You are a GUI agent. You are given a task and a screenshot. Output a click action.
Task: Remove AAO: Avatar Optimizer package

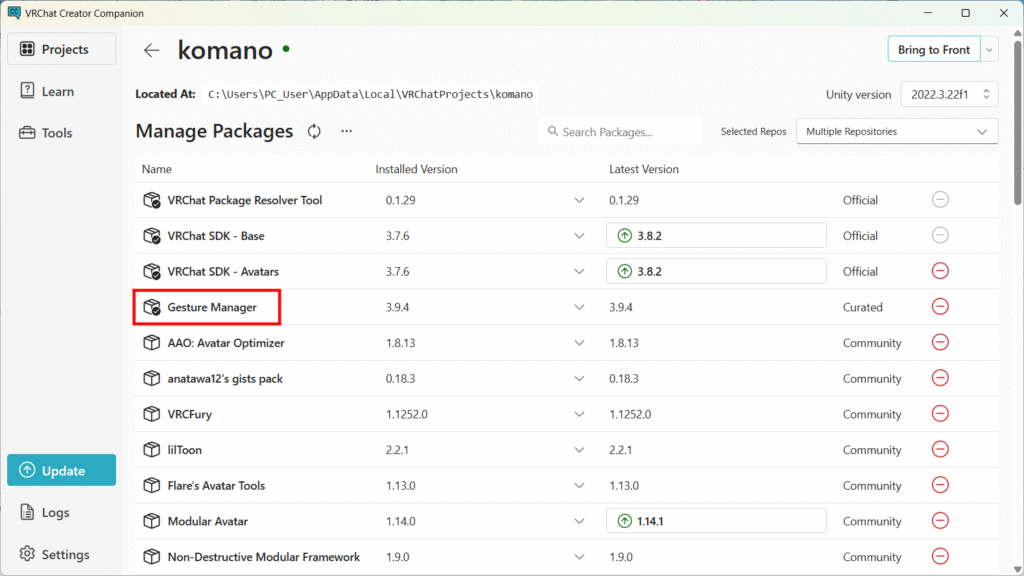coord(939,343)
